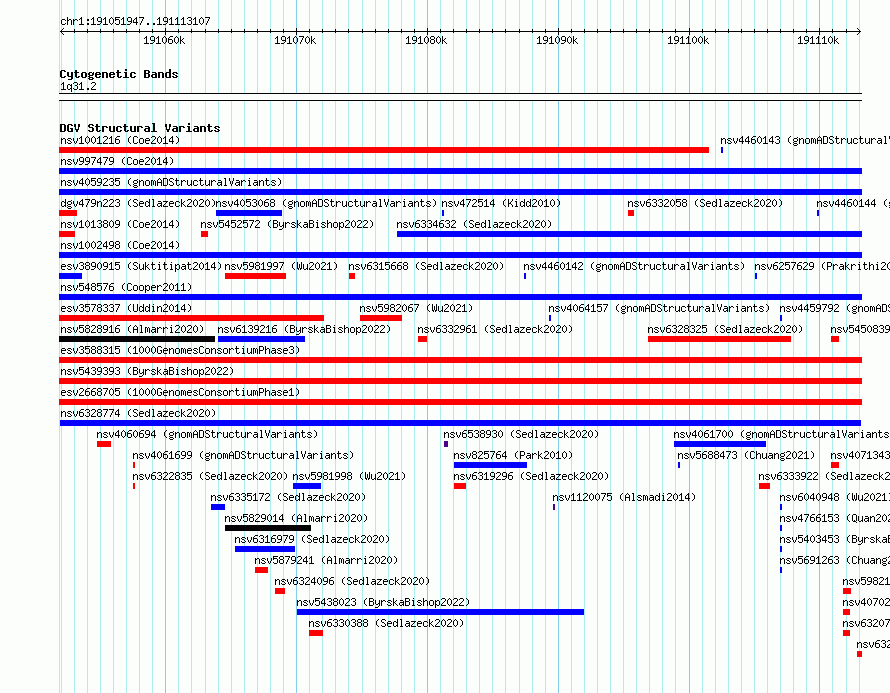The height and width of the screenshot is (693, 890).
Task: Click nsv5879241 (Almarri2020) label
Action: coord(326,560)
